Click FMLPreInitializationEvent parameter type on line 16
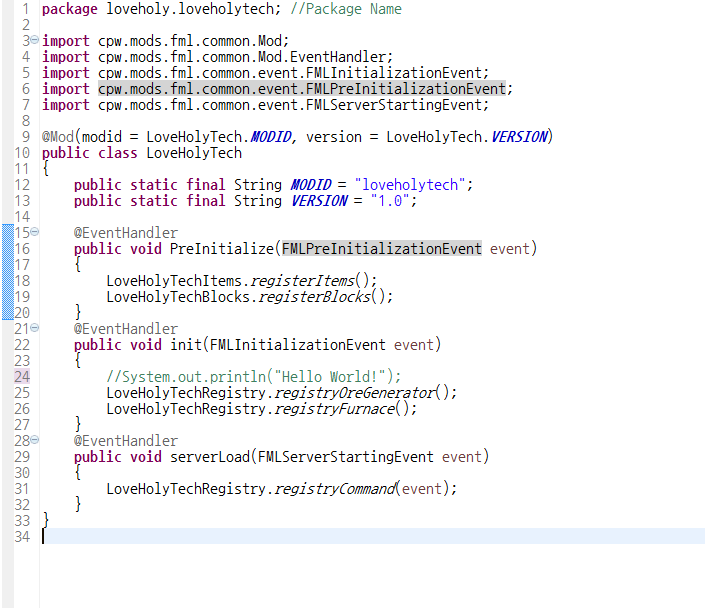Viewport: 705px width, 608px height. coord(382,249)
